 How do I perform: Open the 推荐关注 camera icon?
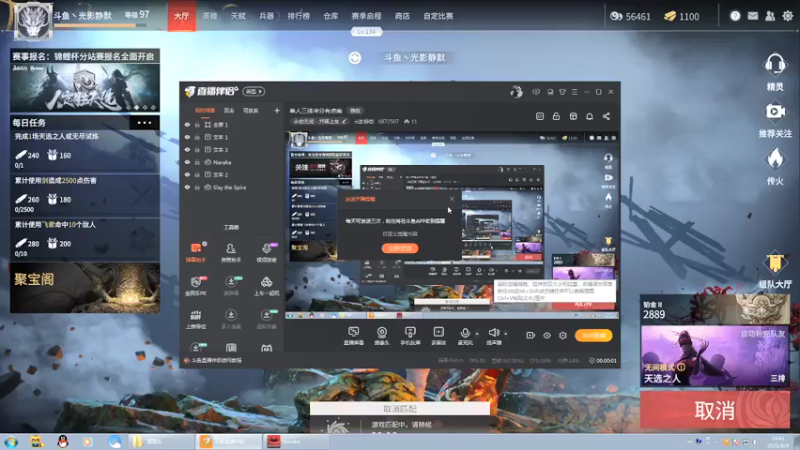774,111
